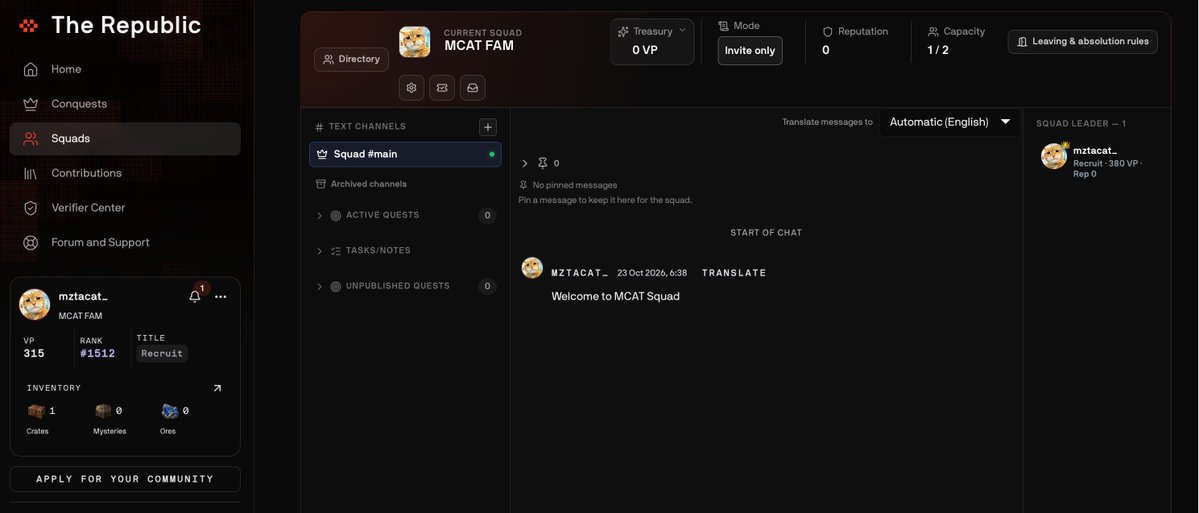Open the squad inbox tray icon

(x=473, y=88)
